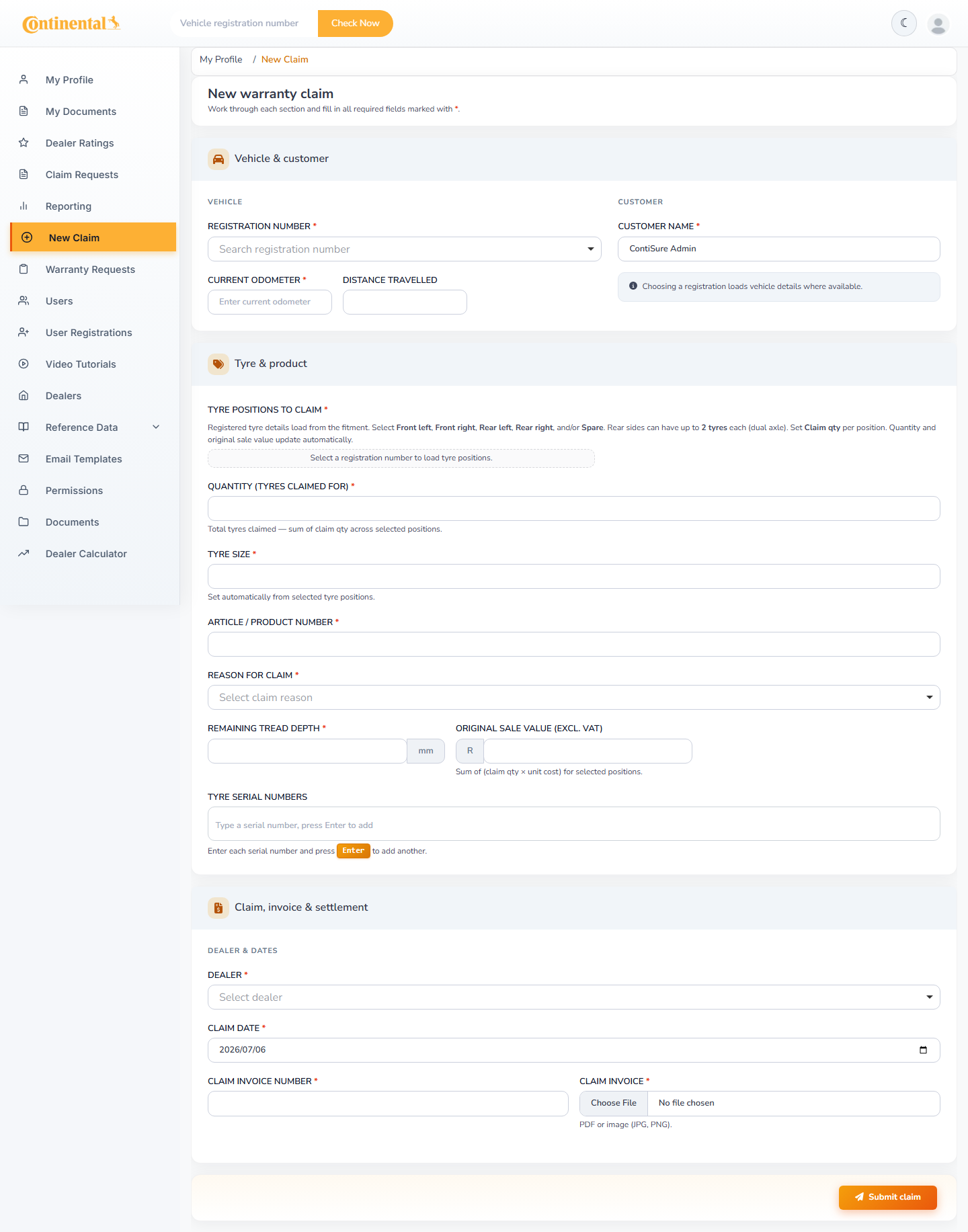Click the Dealer Calculator trend icon
Screen dimensions: 968x1232
click(24, 553)
